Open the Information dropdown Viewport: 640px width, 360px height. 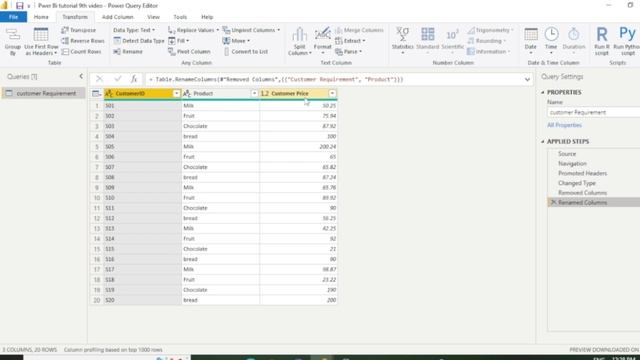tap(489, 52)
